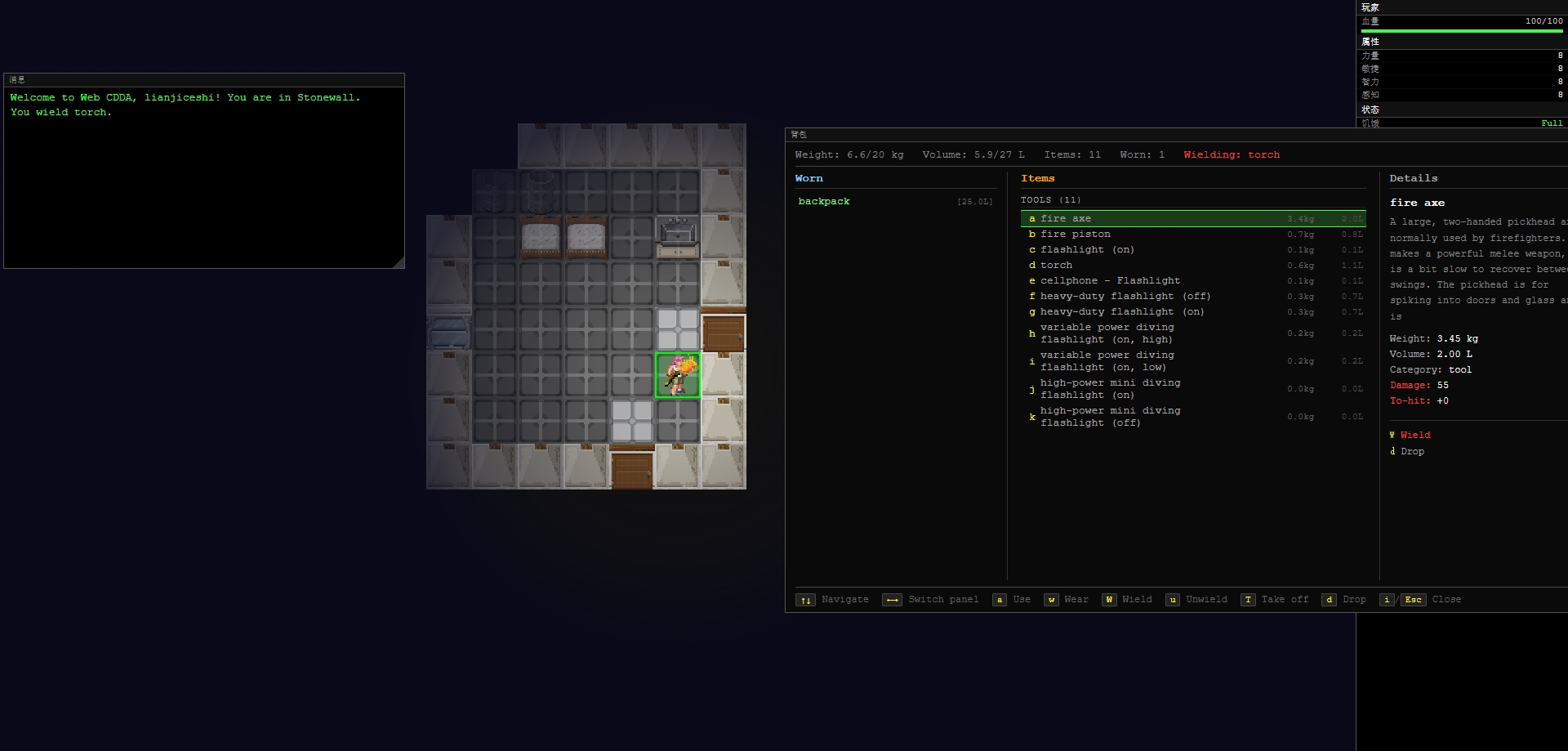The height and width of the screenshot is (751, 1568).
Task: Click the 'Volume: 5.9/27 L' readout
Action: [973, 155]
